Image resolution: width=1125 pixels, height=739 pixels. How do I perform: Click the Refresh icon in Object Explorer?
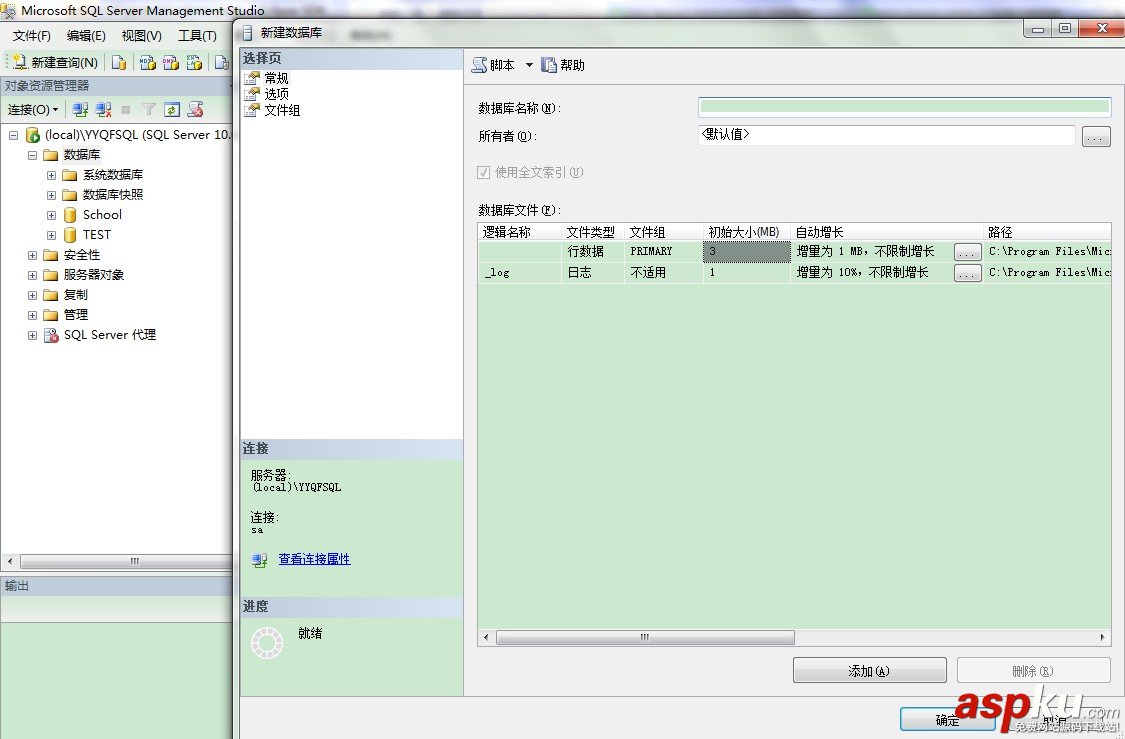(x=171, y=110)
